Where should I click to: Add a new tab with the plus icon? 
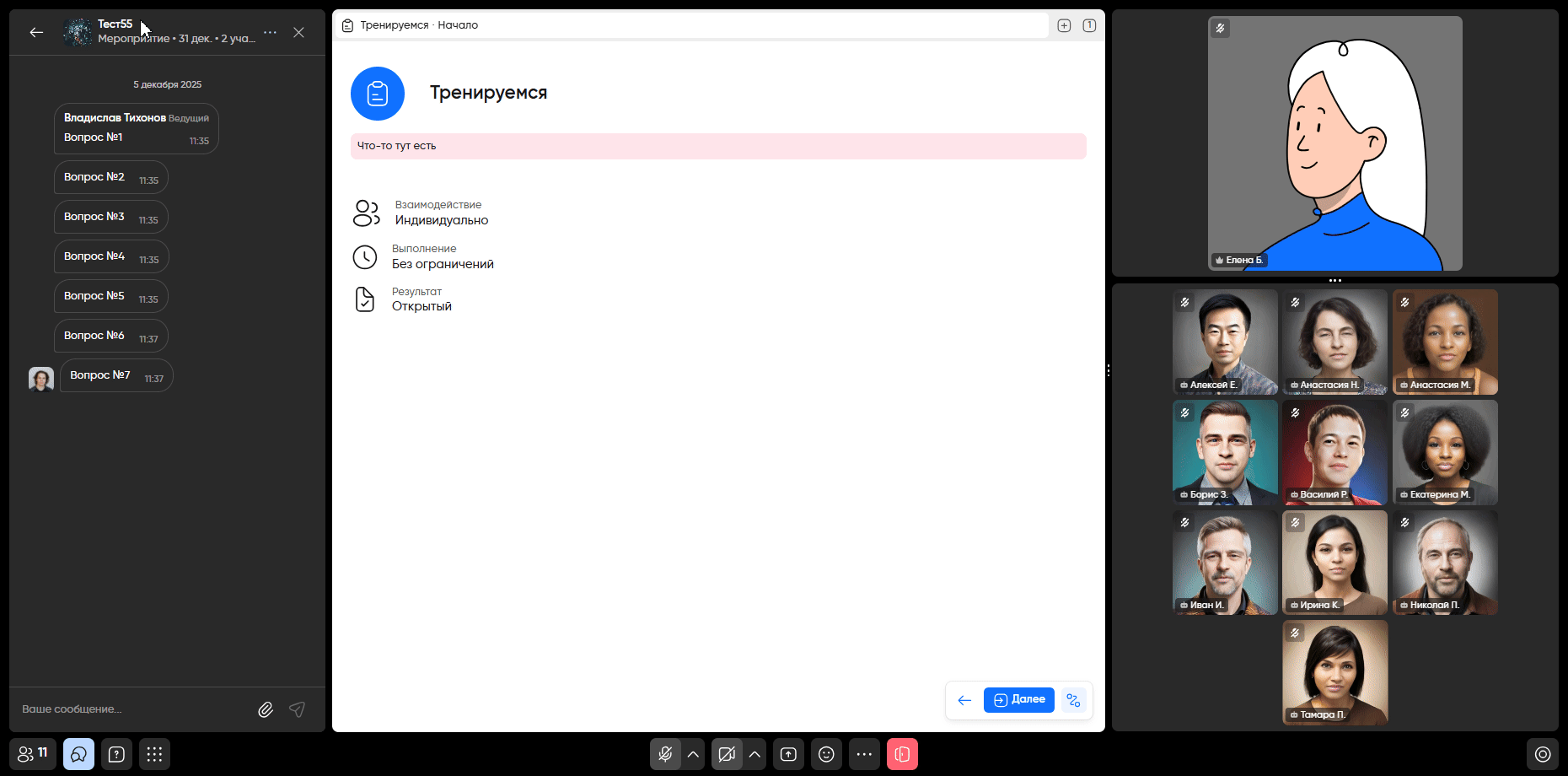(1064, 25)
